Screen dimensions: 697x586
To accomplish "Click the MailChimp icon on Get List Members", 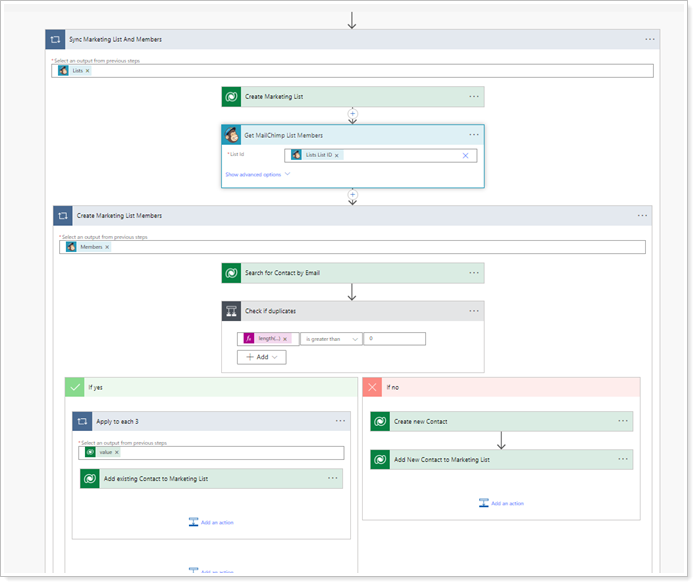I will [x=231, y=135].
